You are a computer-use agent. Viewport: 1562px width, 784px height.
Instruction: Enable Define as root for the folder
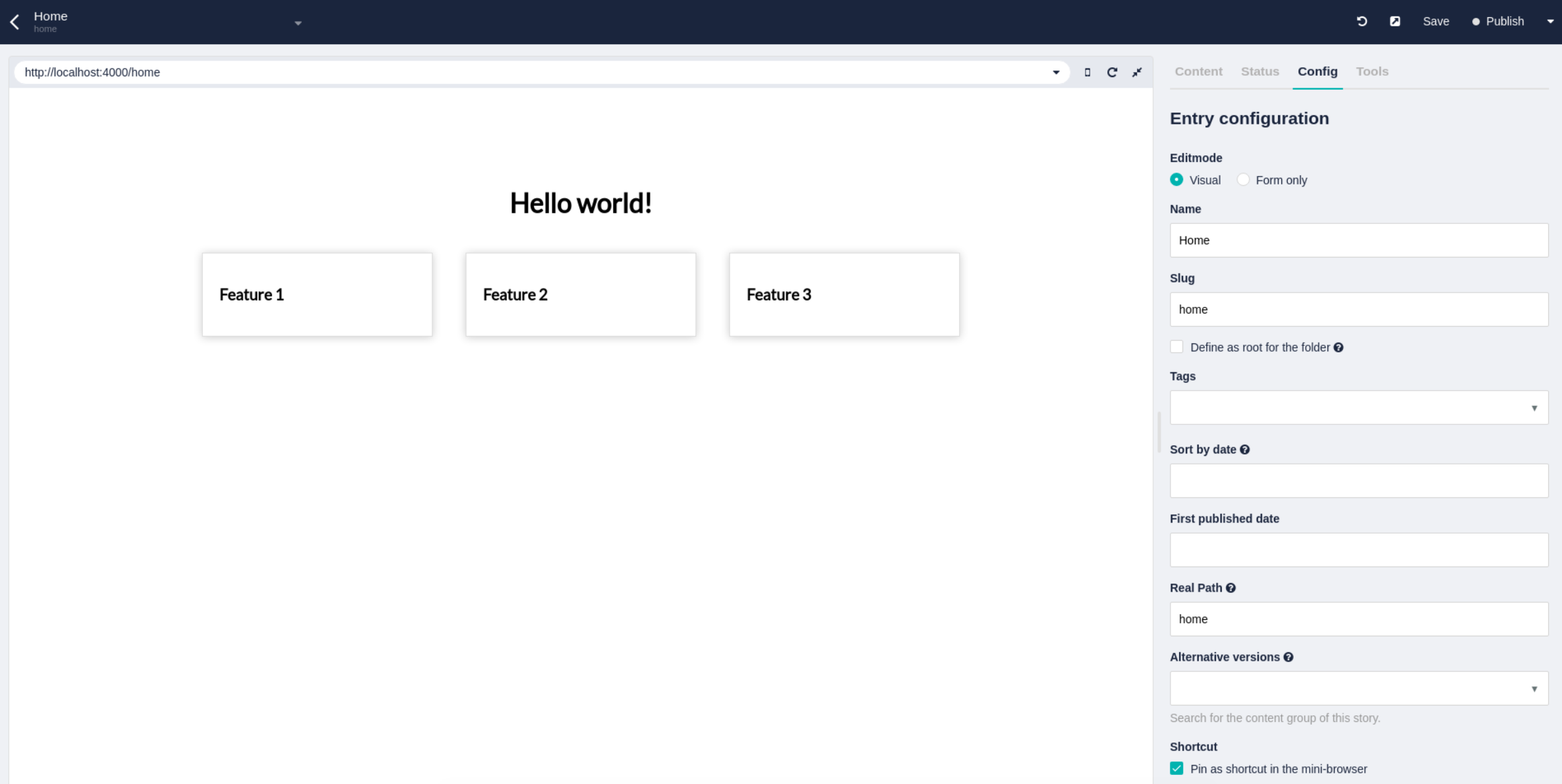point(1176,347)
